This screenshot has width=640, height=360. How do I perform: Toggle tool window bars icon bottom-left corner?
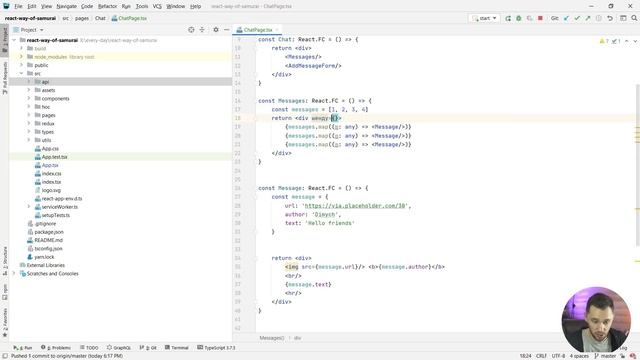pos(4,356)
